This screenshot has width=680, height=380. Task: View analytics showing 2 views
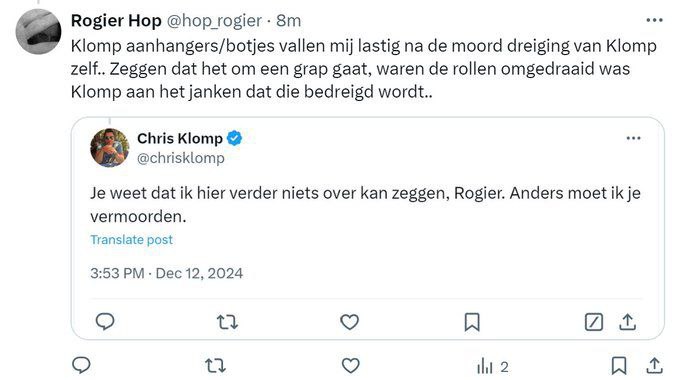pos(493,367)
